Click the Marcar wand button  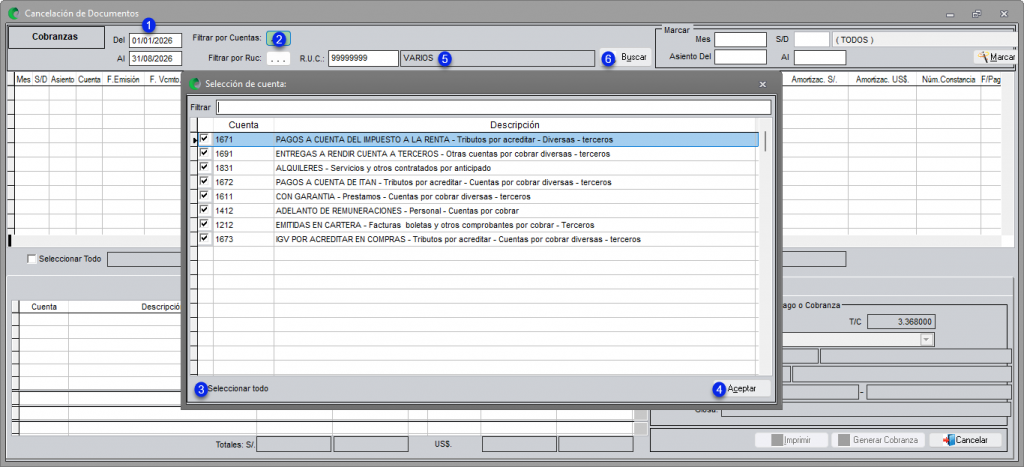click(995, 57)
